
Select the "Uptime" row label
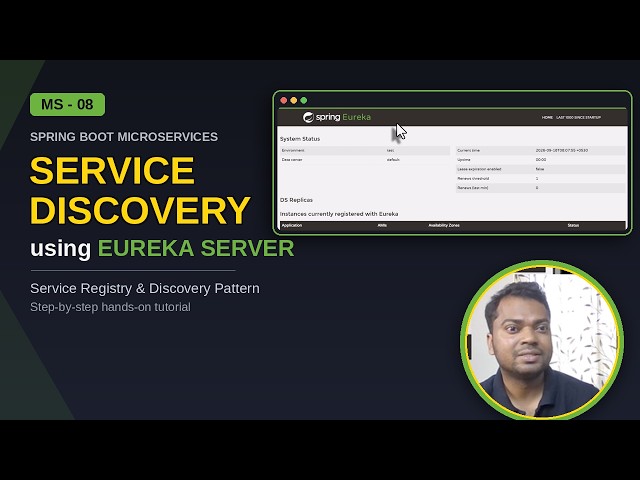coord(464,160)
